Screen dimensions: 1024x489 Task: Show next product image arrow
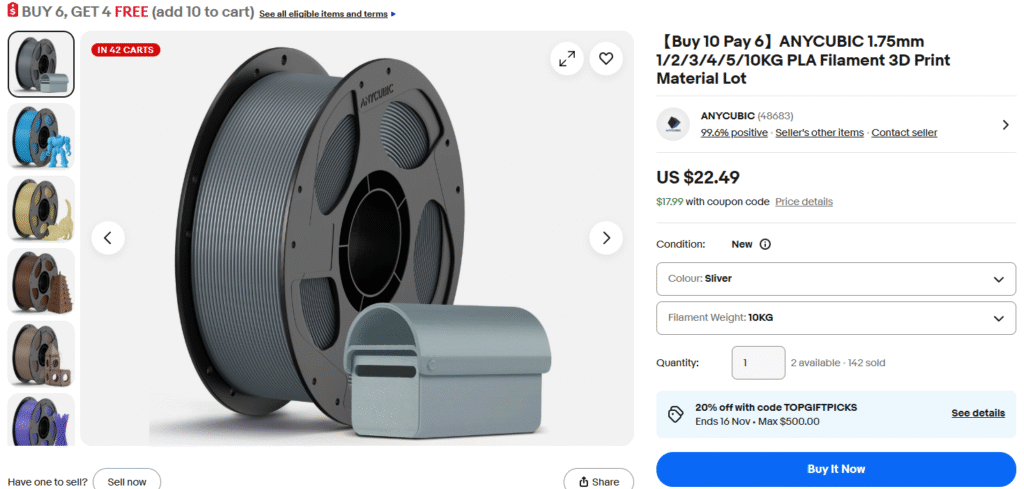point(606,238)
